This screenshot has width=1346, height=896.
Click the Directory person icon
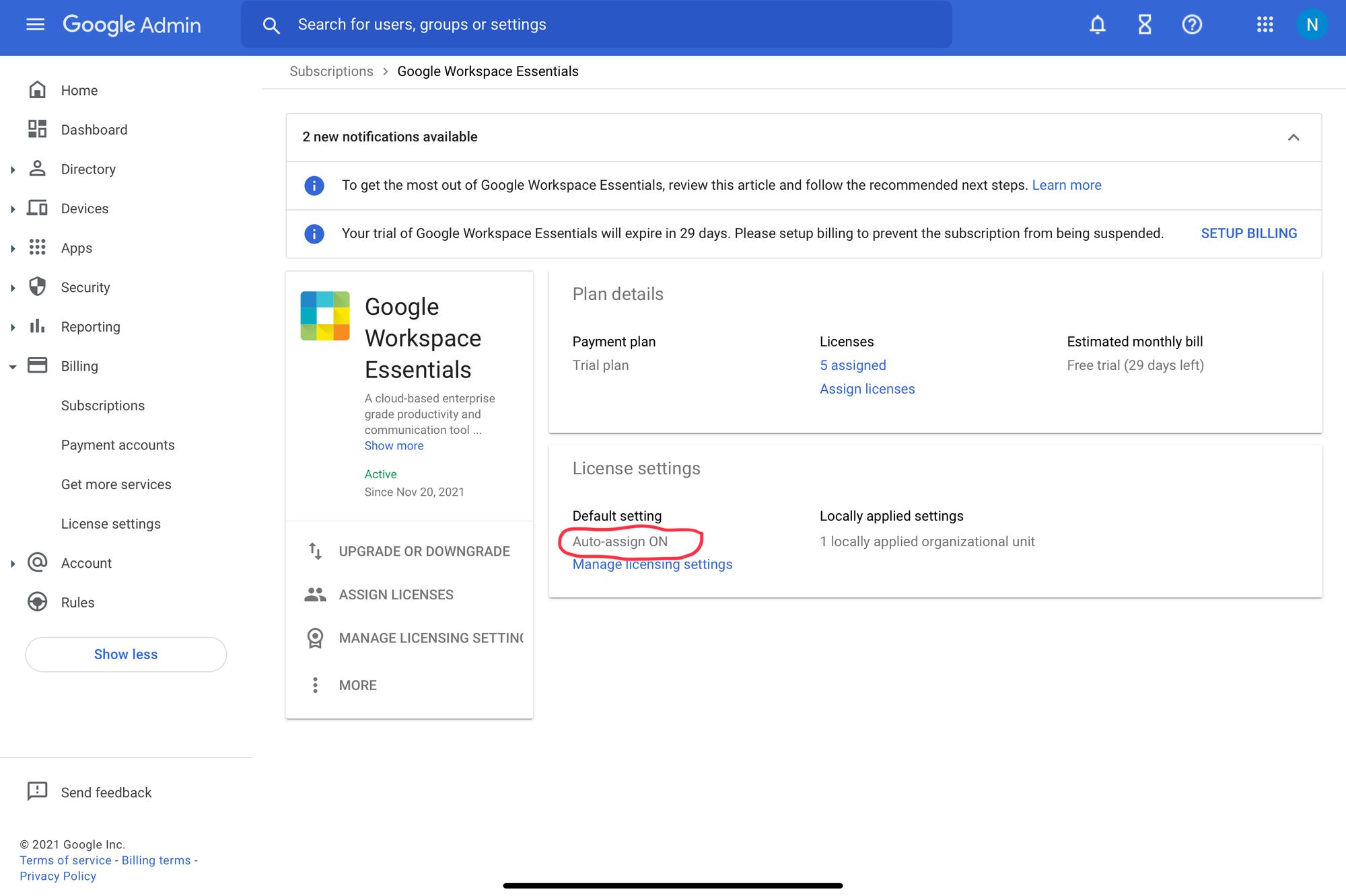pos(38,168)
